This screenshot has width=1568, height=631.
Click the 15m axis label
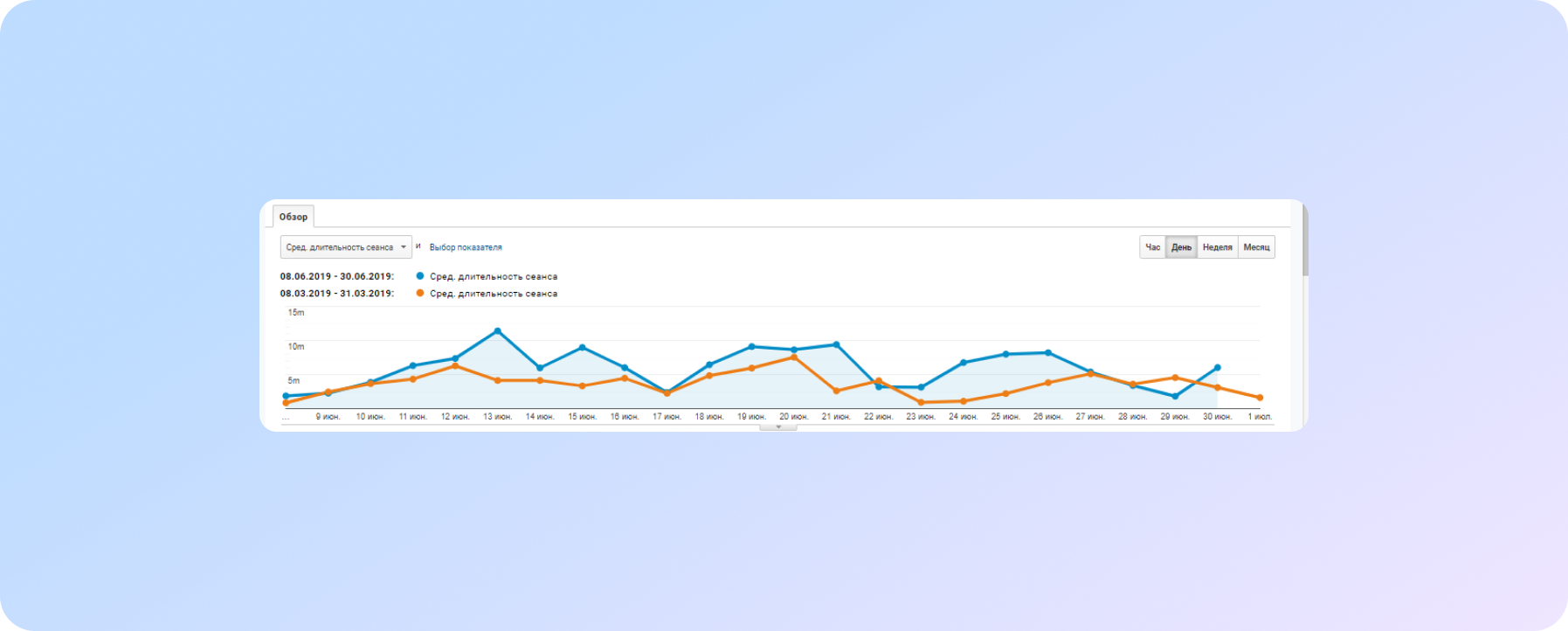pos(296,312)
